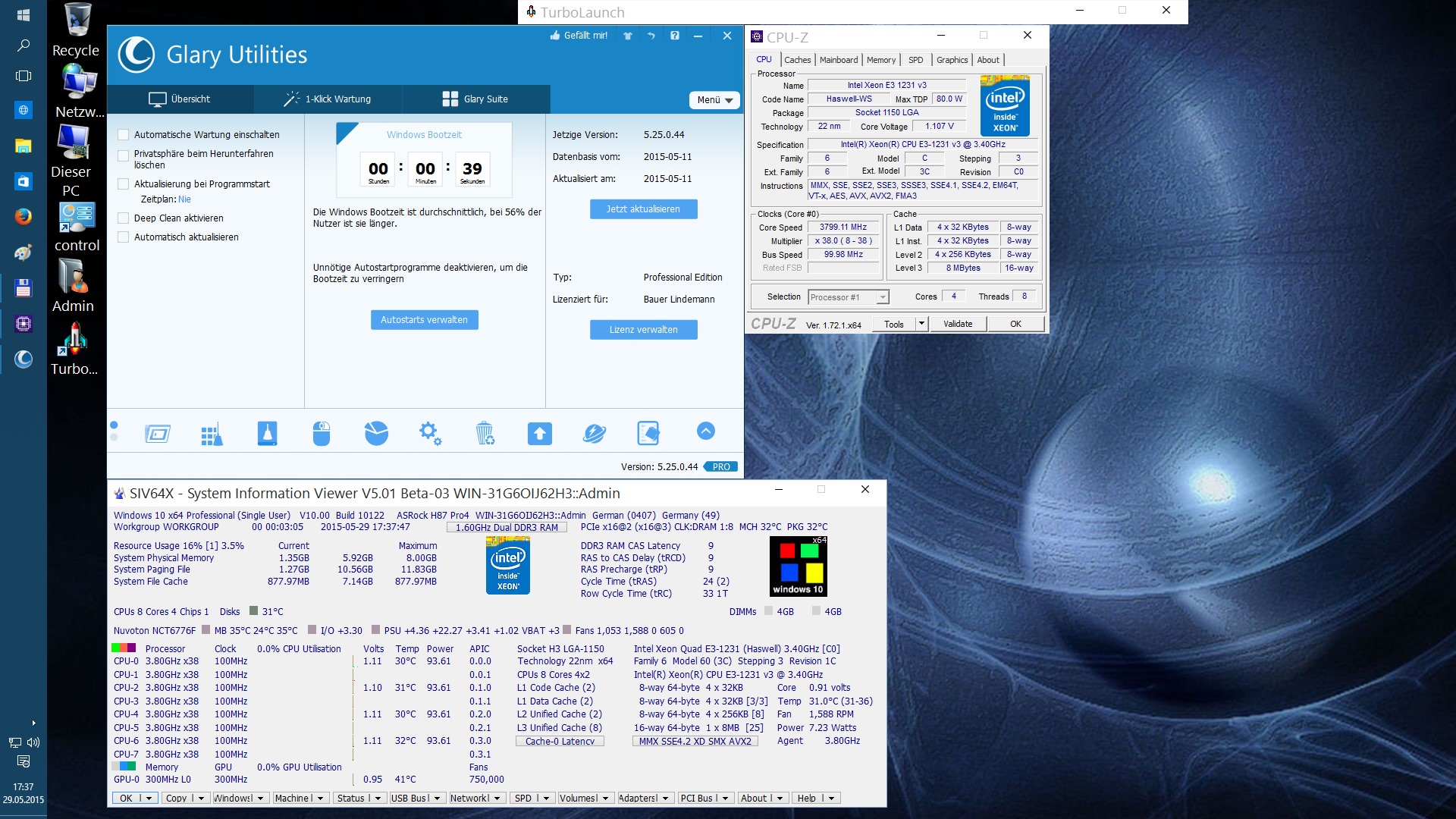Enable Automatische Wartung einschalten checkbox
This screenshot has width=1456, height=819.
[123, 135]
